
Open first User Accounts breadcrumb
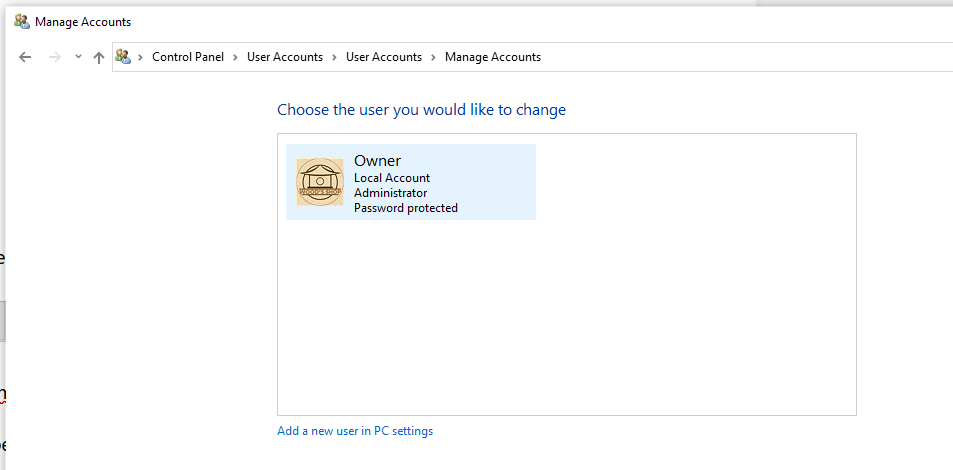pos(284,57)
